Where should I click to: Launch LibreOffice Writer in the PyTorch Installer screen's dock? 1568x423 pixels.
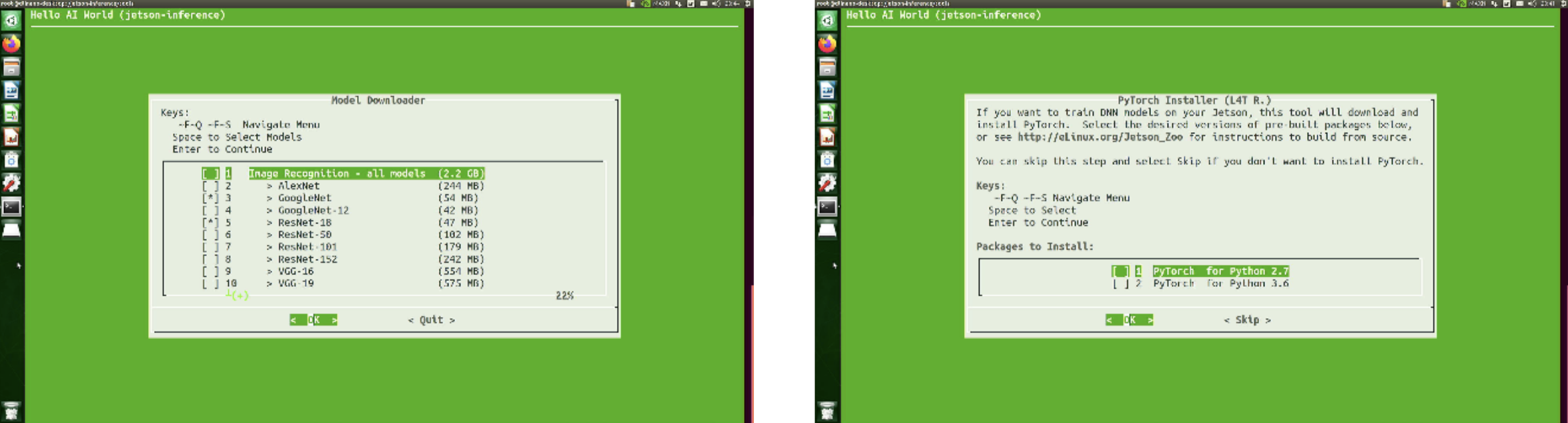coord(827,91)
